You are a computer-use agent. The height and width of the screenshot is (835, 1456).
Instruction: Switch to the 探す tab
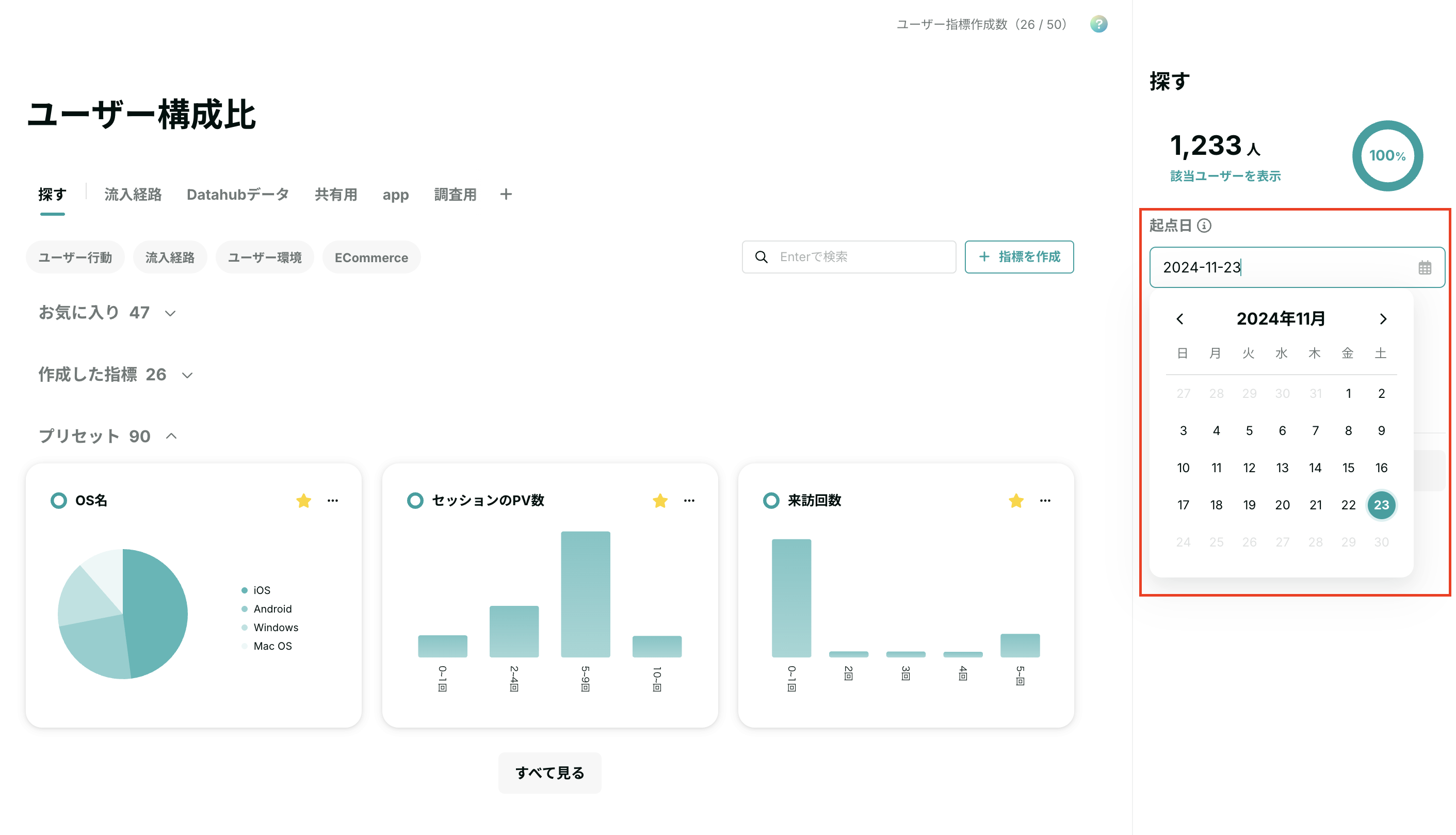(52, 195)
